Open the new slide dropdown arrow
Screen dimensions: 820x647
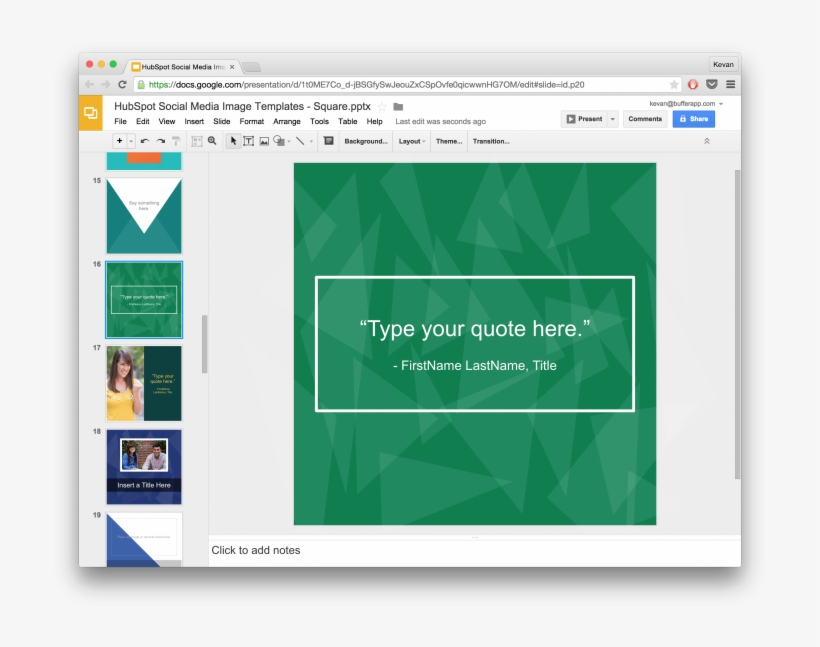tap(131, 141)
